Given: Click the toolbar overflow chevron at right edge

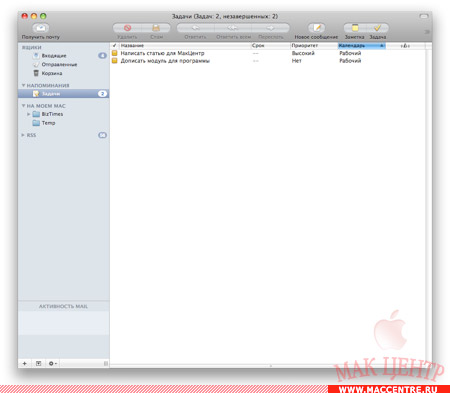Looking at the screenshot, I should (x=427, y=32).
